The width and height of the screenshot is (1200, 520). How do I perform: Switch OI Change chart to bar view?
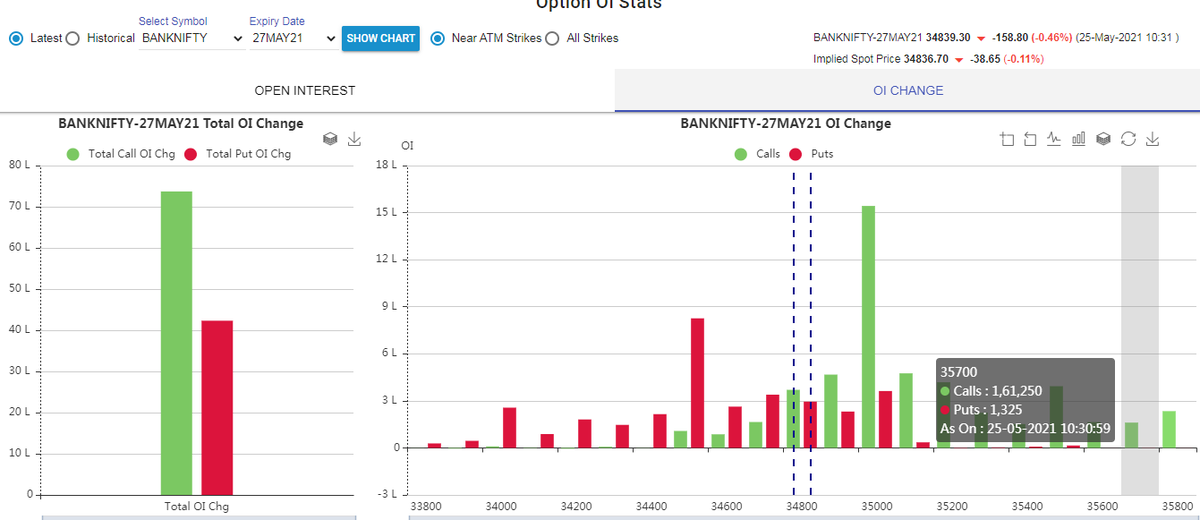1079,140
